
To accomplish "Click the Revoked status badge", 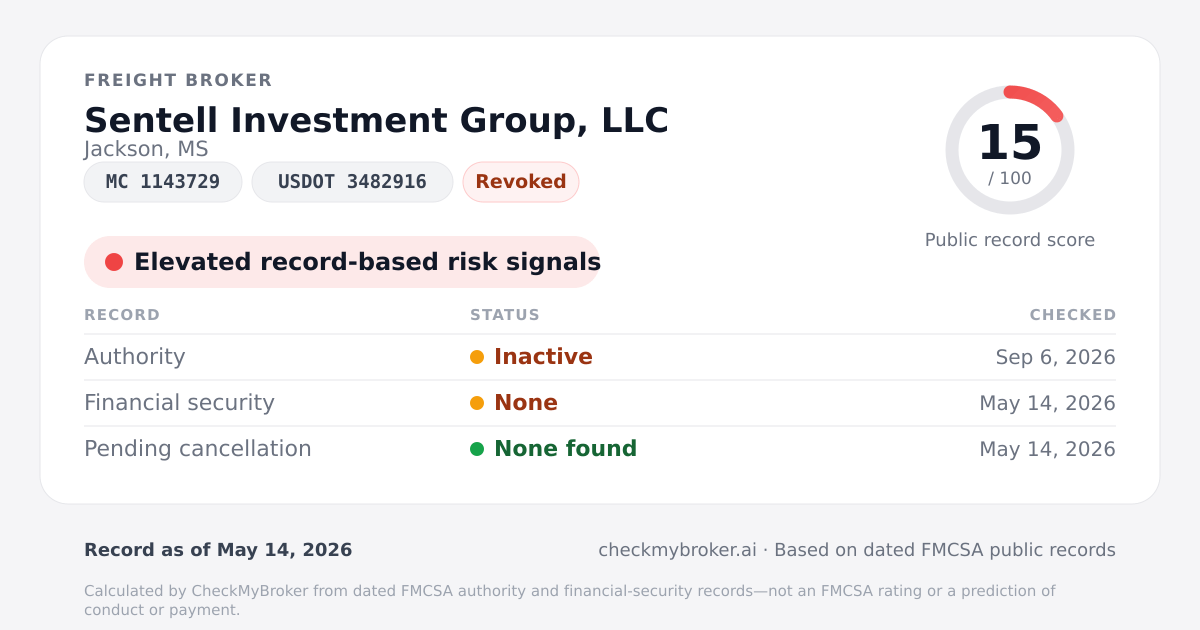I will click(x=521, y=182).
